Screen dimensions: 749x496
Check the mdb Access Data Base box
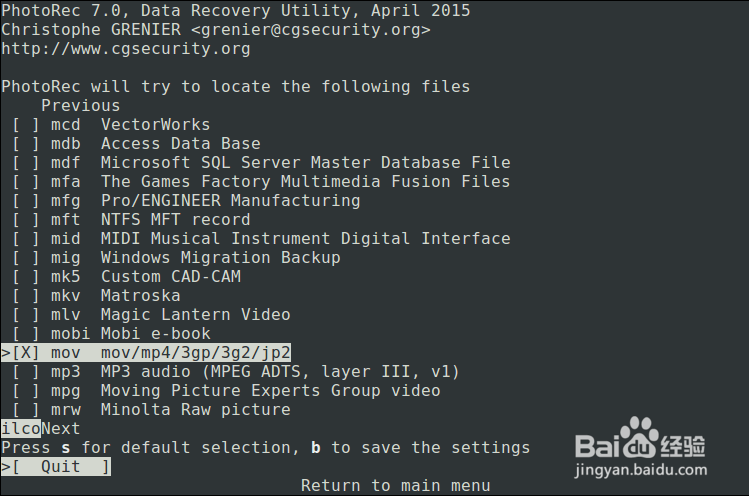pyautogui.click(x=26, y=144)
